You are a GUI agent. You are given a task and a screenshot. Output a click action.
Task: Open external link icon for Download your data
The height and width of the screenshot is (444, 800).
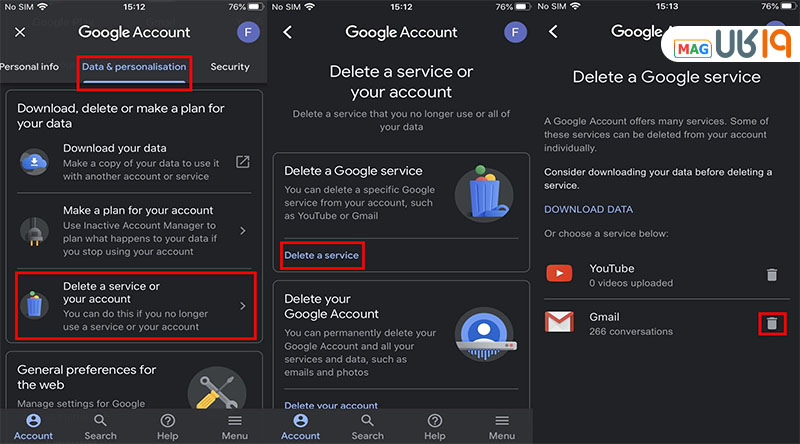(x=243, y=162)
